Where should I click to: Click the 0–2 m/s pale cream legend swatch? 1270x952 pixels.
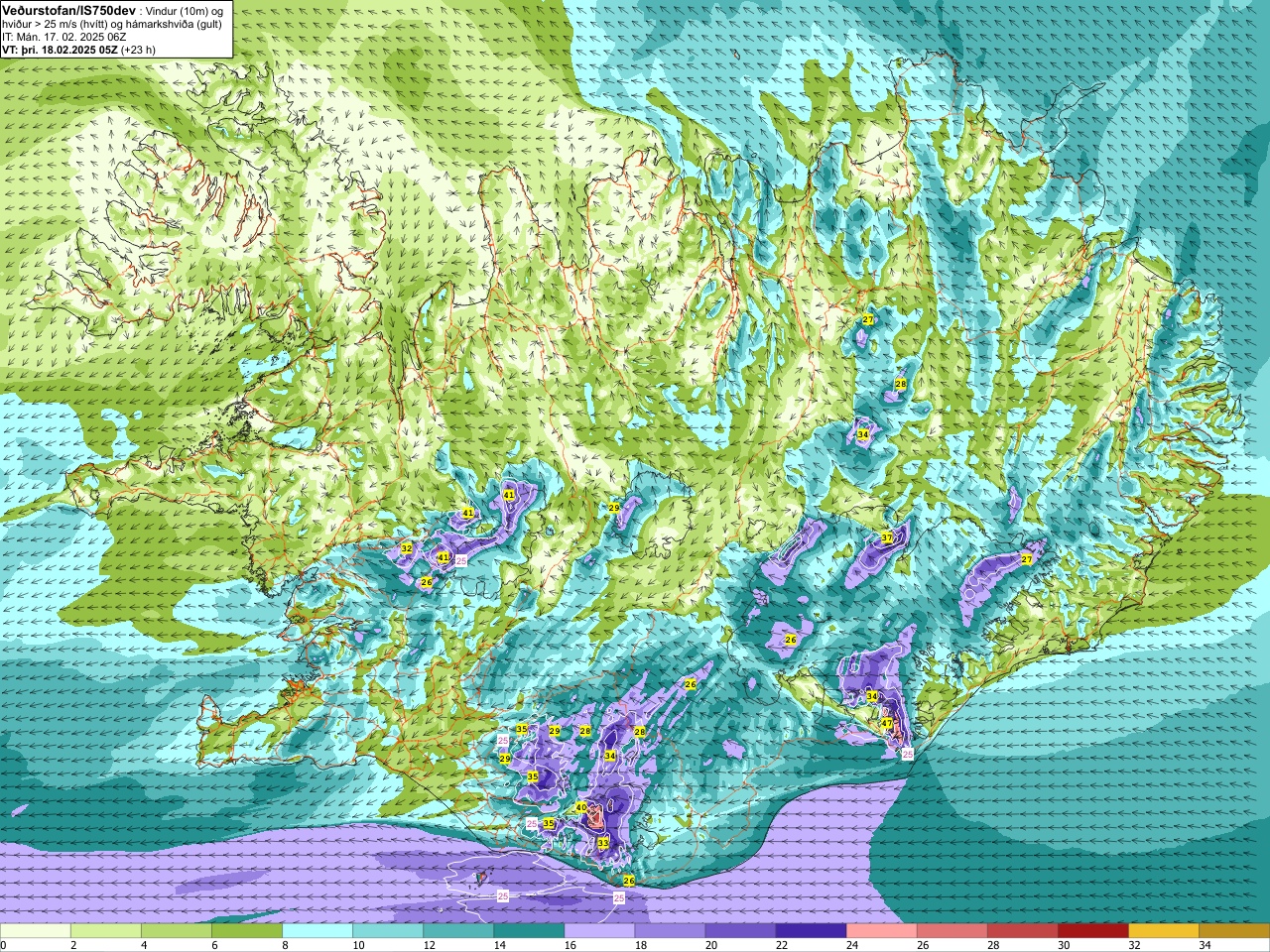(x=36, y=931)
